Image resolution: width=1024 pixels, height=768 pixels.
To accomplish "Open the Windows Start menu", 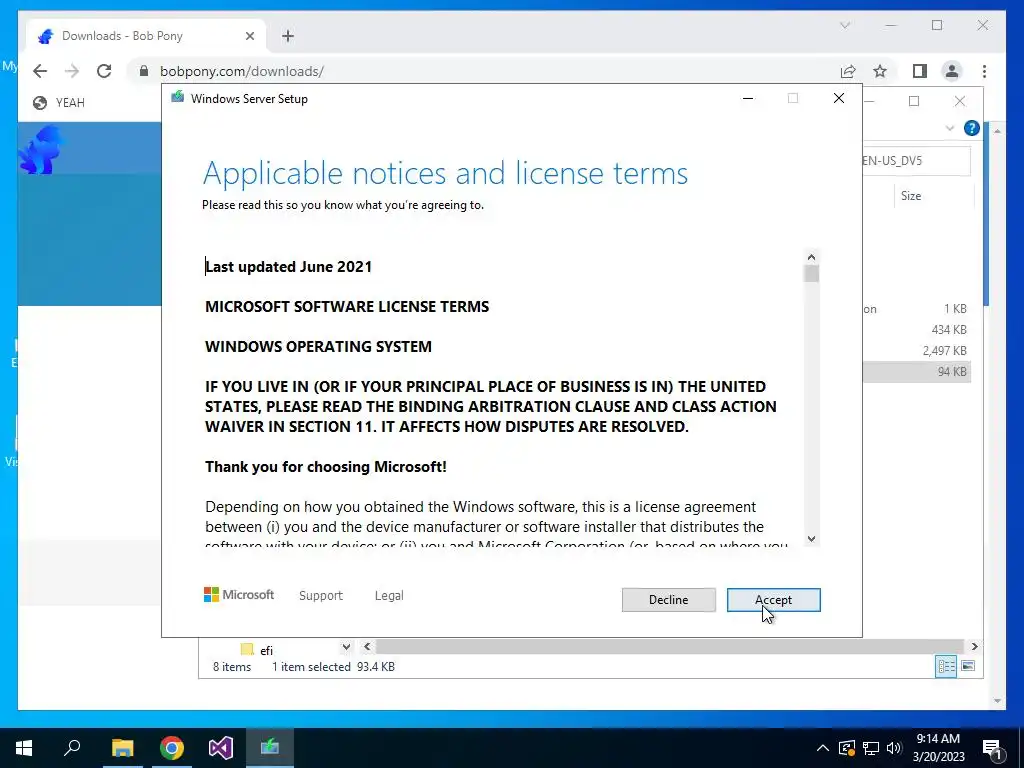I will [24, 748].
